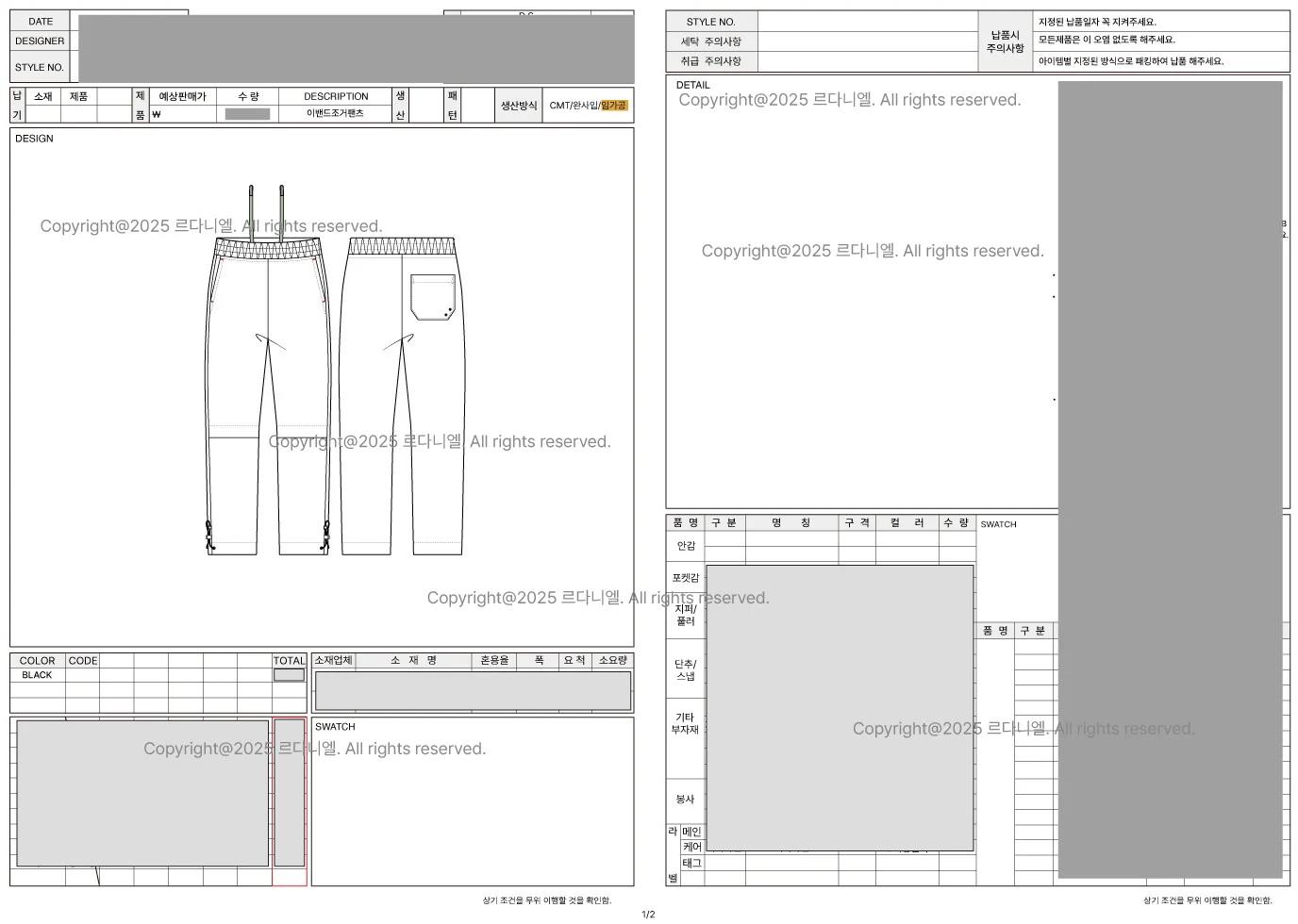Click the 취급 주의사항 input field
1298x924 pixels.
pos(867,61)
